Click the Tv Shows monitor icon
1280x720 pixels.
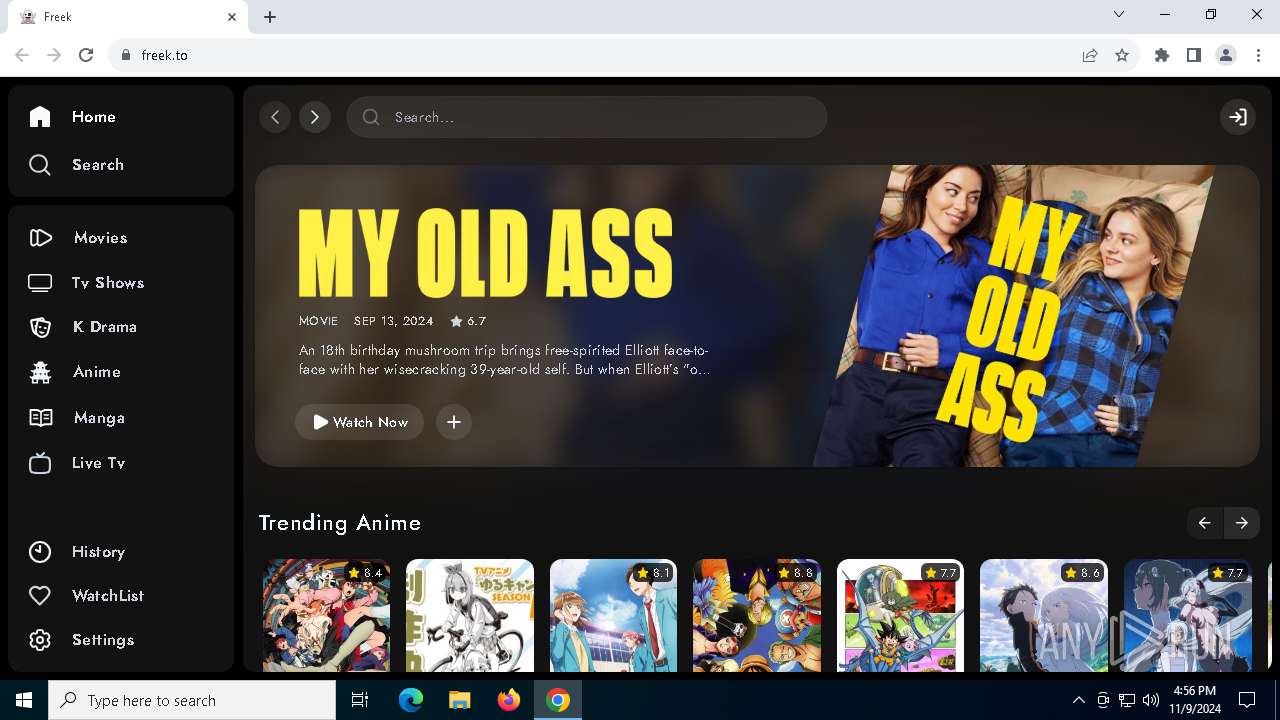tap(40, 283)
